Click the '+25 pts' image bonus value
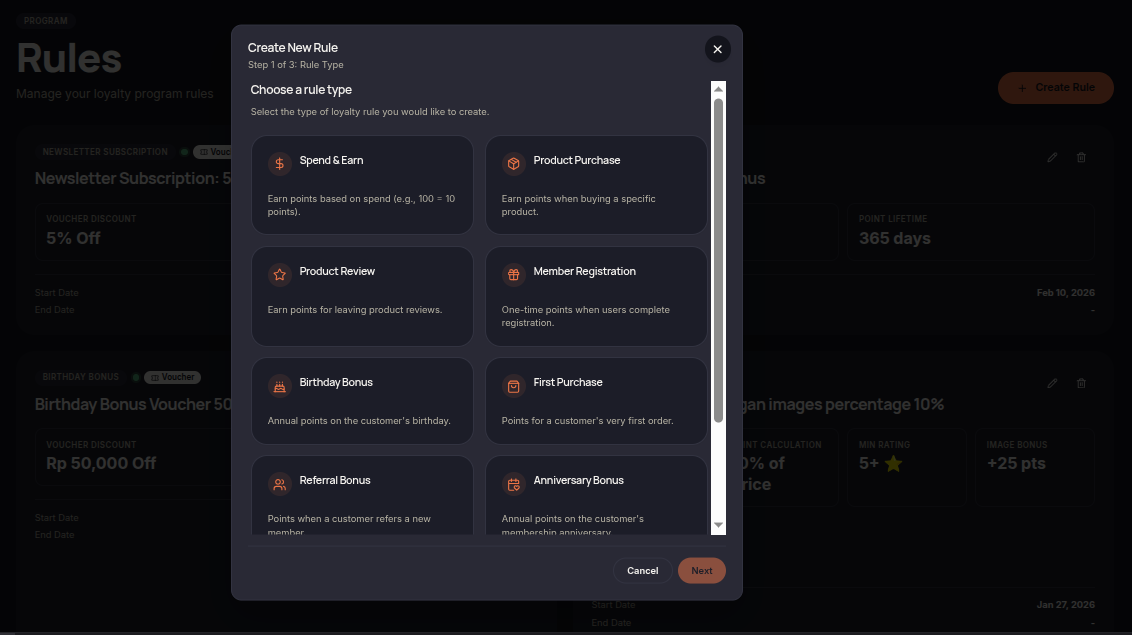This screenshot has height=635, width=1132. pyautogui.click(x=1016, y=463)
